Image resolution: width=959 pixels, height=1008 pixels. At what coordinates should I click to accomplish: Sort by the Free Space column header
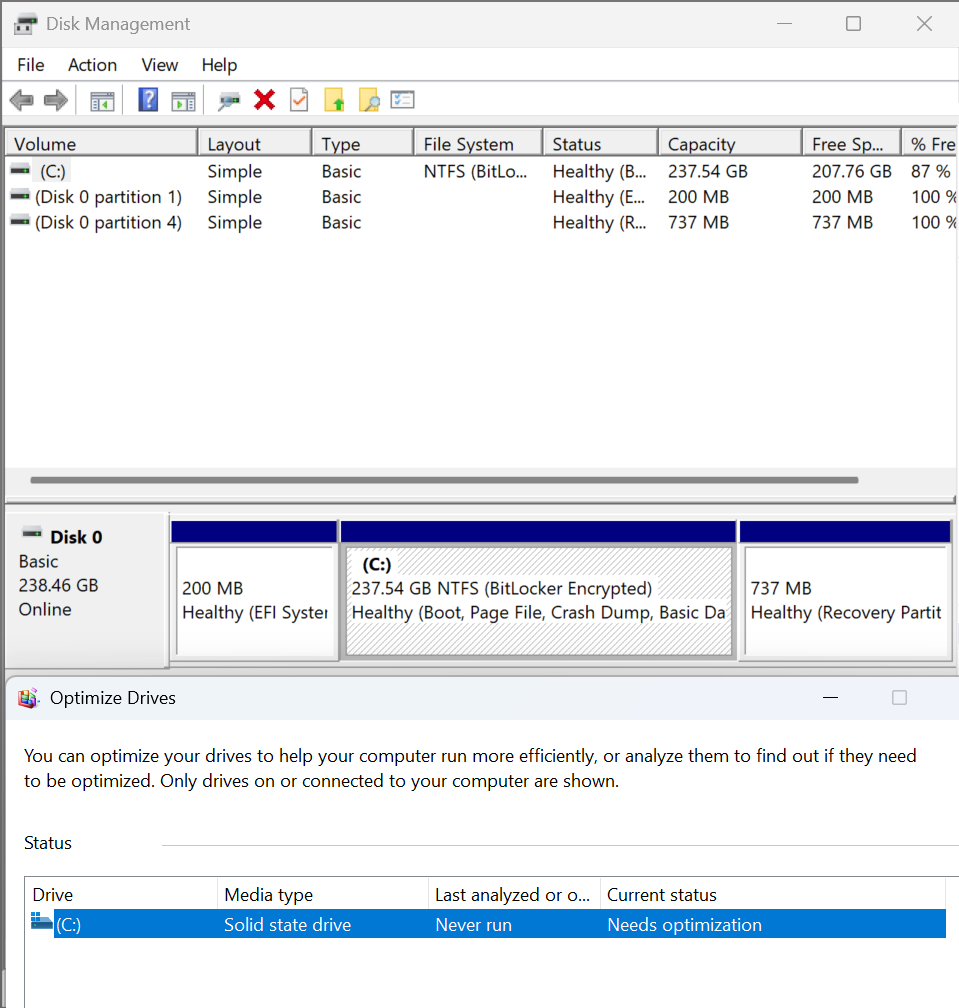[852, 143]
